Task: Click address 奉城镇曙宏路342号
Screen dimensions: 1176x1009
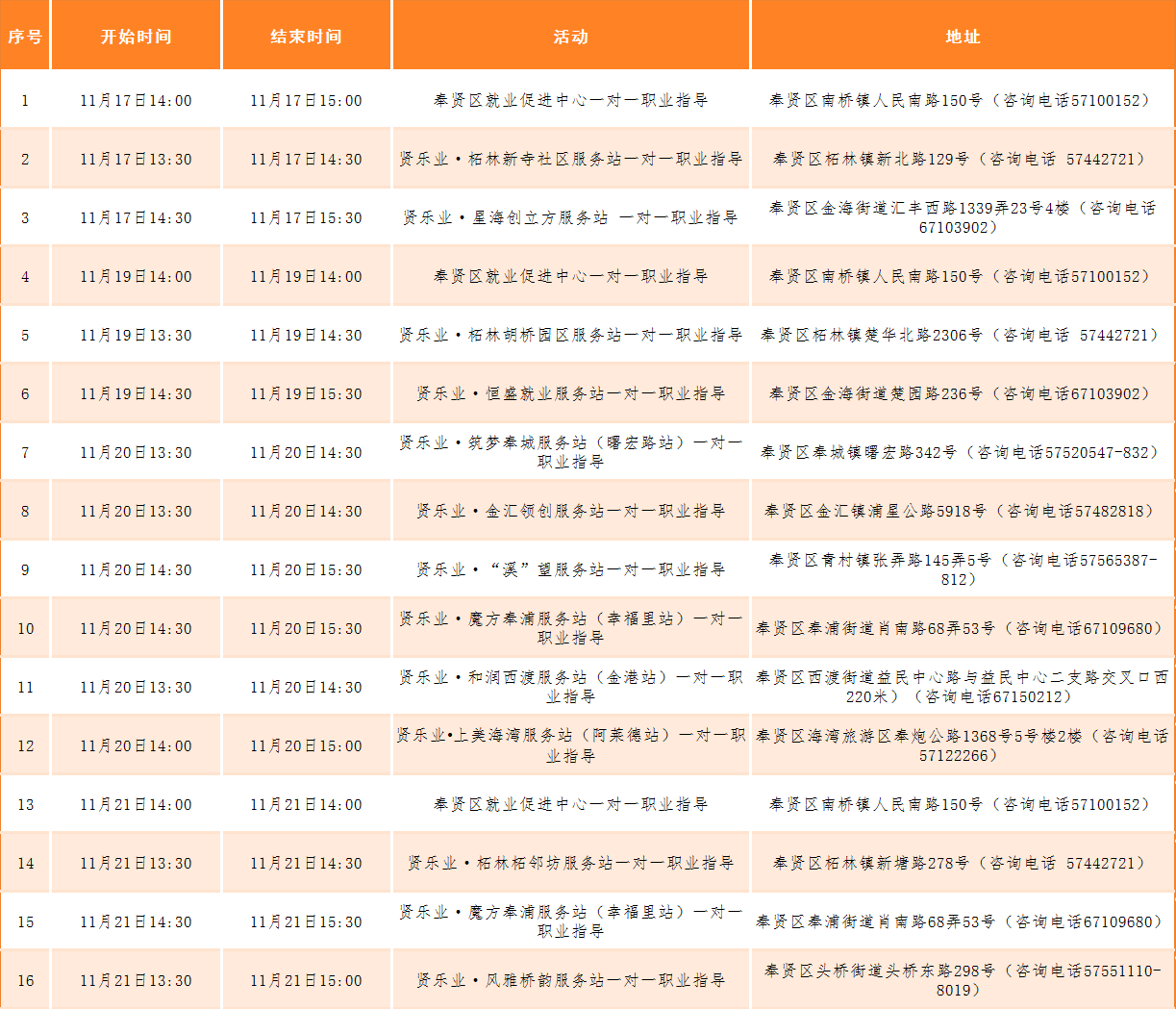Action: [963, 452]
